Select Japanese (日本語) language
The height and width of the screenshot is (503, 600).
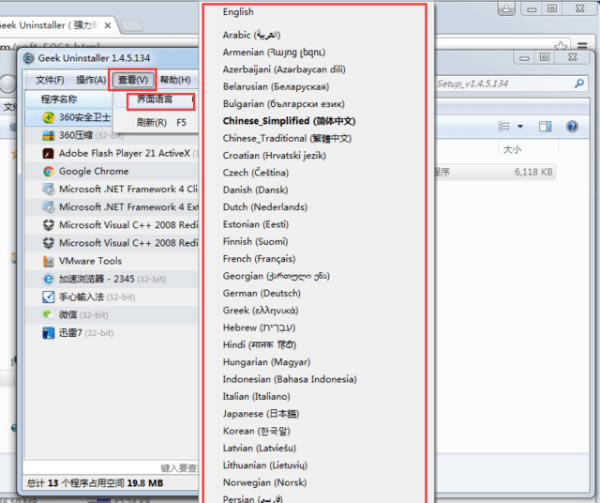point(257,414)
